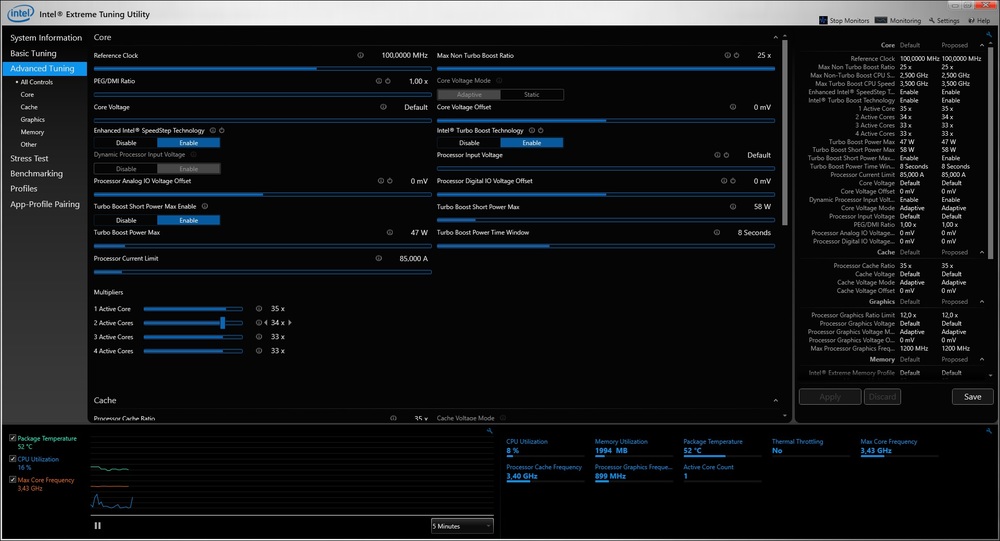Select Benchmarking in the sidebar
Image resolution: width=1000 pixels, height=541 pixels.
pyautogui.click(x=36, y=173)
